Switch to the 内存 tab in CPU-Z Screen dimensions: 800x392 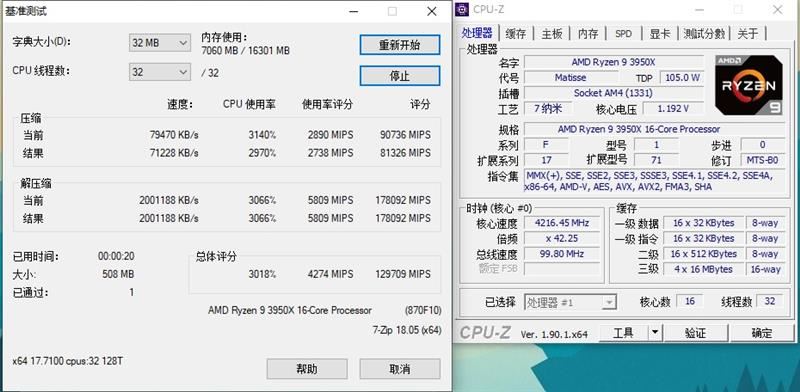coord(588,34)
